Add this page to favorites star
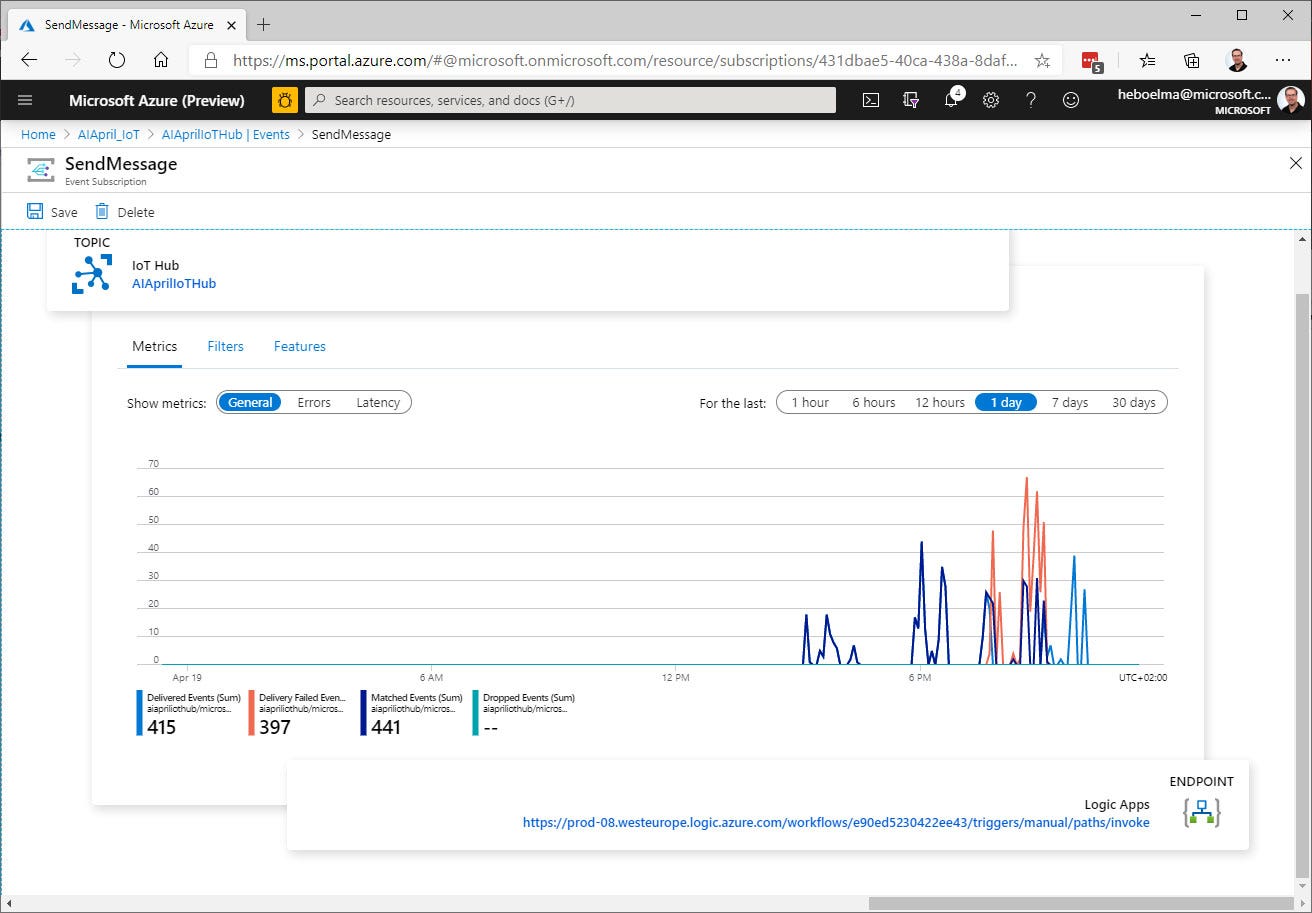This screenshot has height=913, width=1312. [1042, 60]
